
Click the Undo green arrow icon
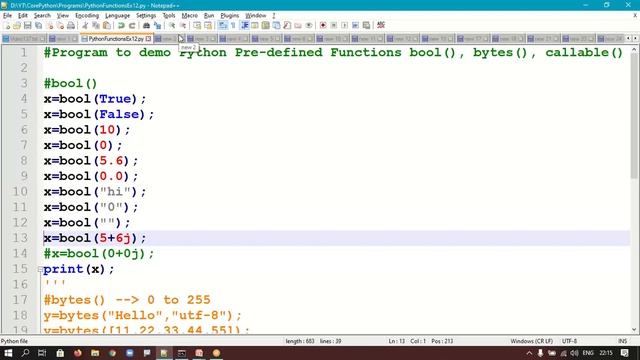pyautogui.click(x=121, y=25)
